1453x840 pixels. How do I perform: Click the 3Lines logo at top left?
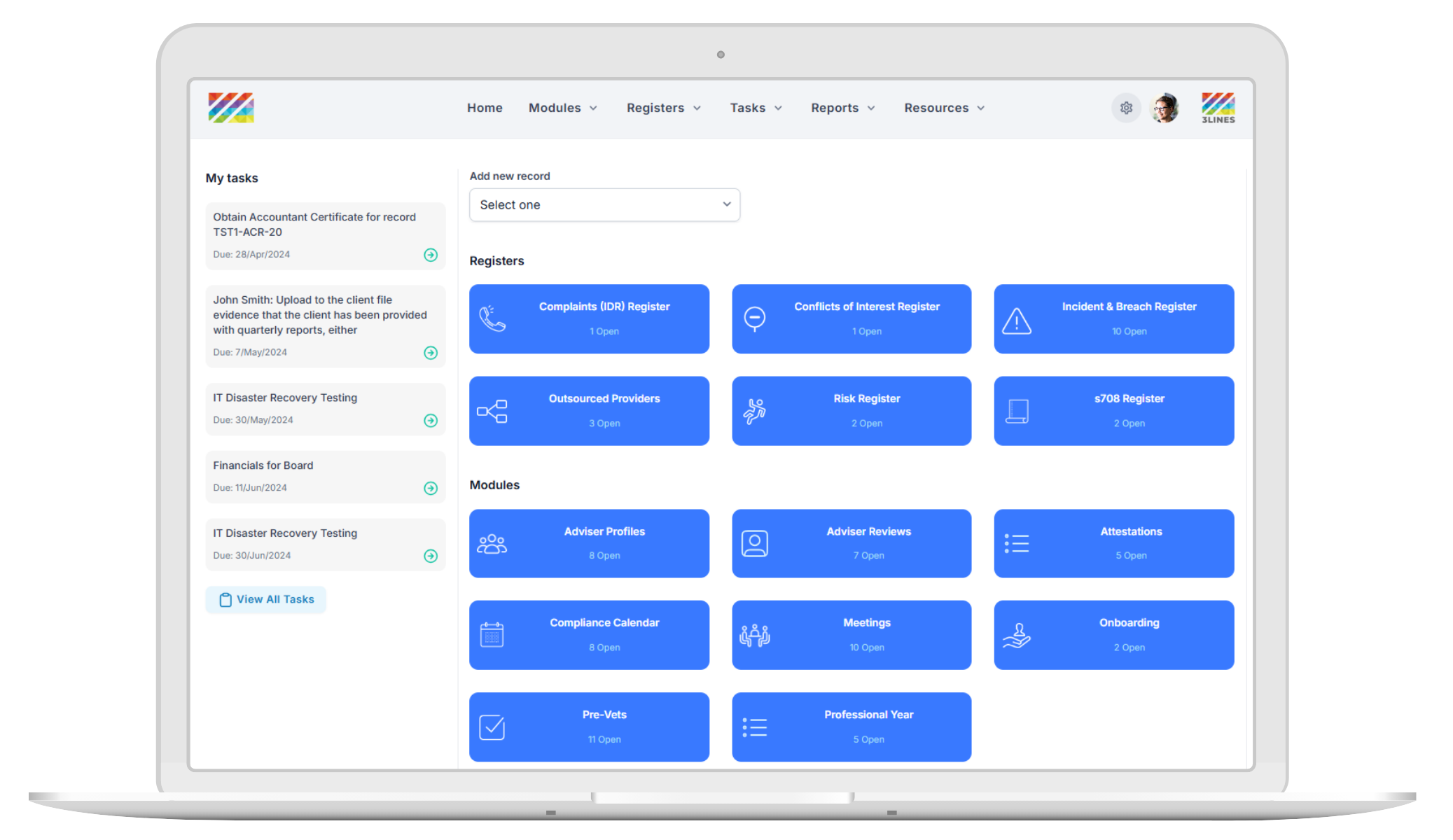(231, 108)
